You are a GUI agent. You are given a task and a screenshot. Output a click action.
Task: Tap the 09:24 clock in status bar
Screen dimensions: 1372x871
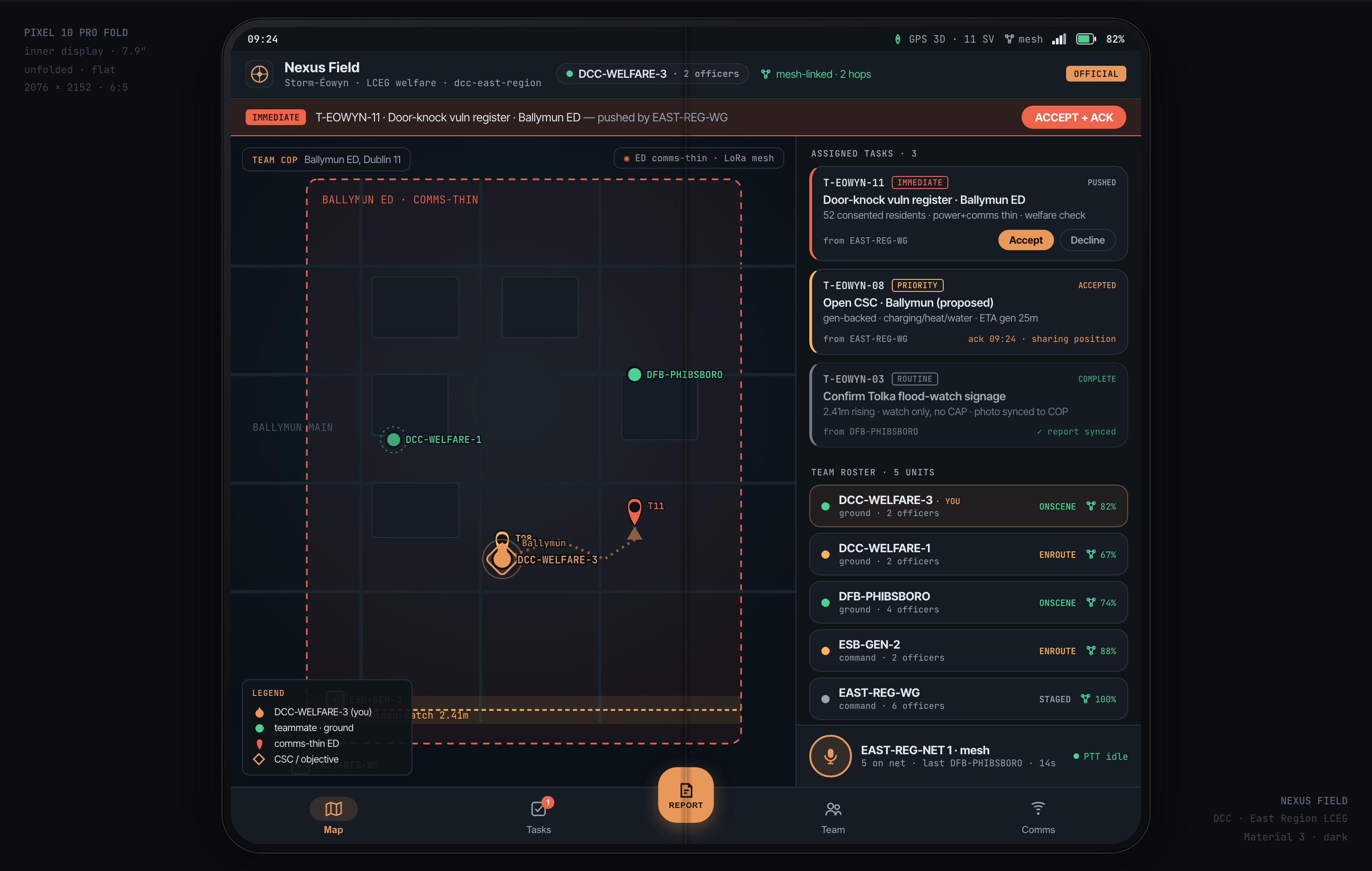click(x=263, y=39)
